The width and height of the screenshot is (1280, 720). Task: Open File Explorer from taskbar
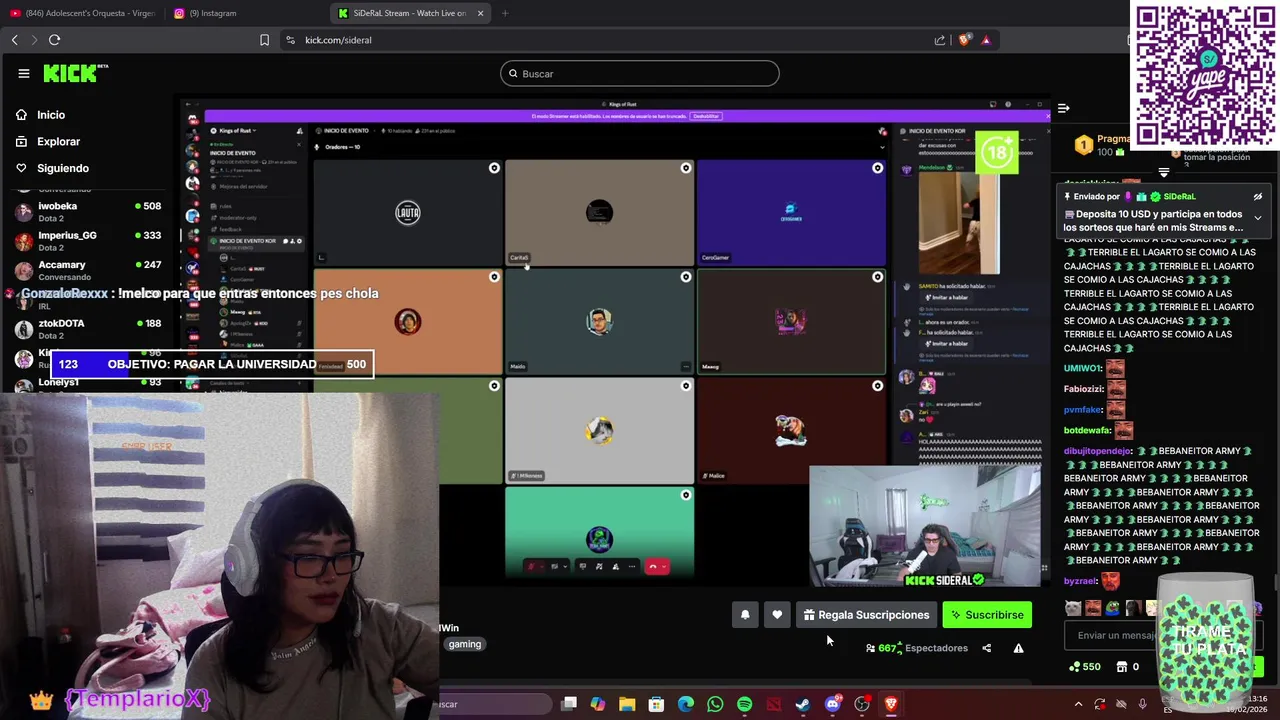coord(627,704)
